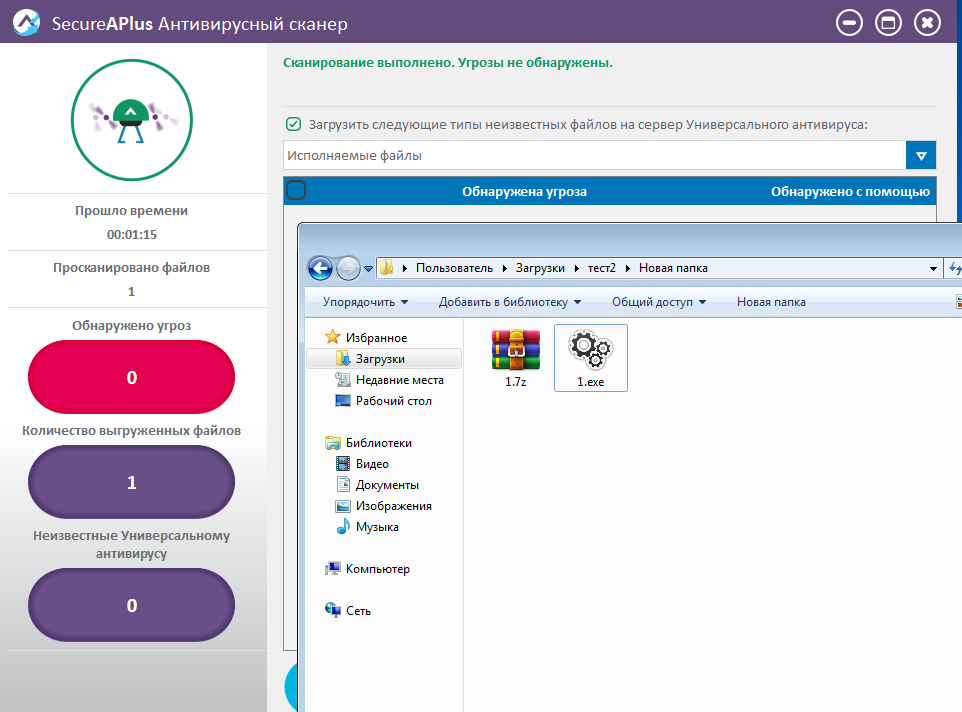Click the SecureAPlus logo icon in title bar
The height and width of the screenshot is (712, 962).
pyautogui.click(x=26, y=23)
